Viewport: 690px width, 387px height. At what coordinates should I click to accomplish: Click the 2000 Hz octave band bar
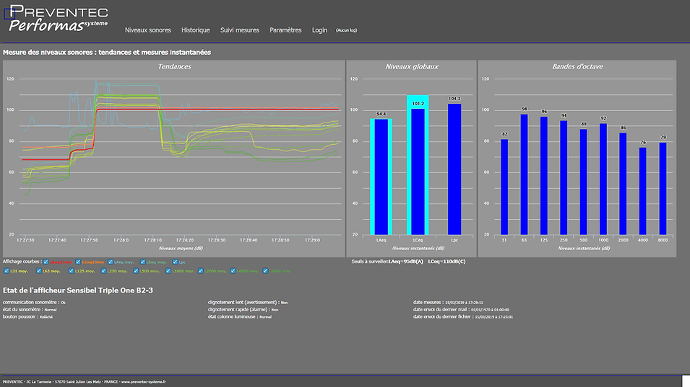coord(623,184)
